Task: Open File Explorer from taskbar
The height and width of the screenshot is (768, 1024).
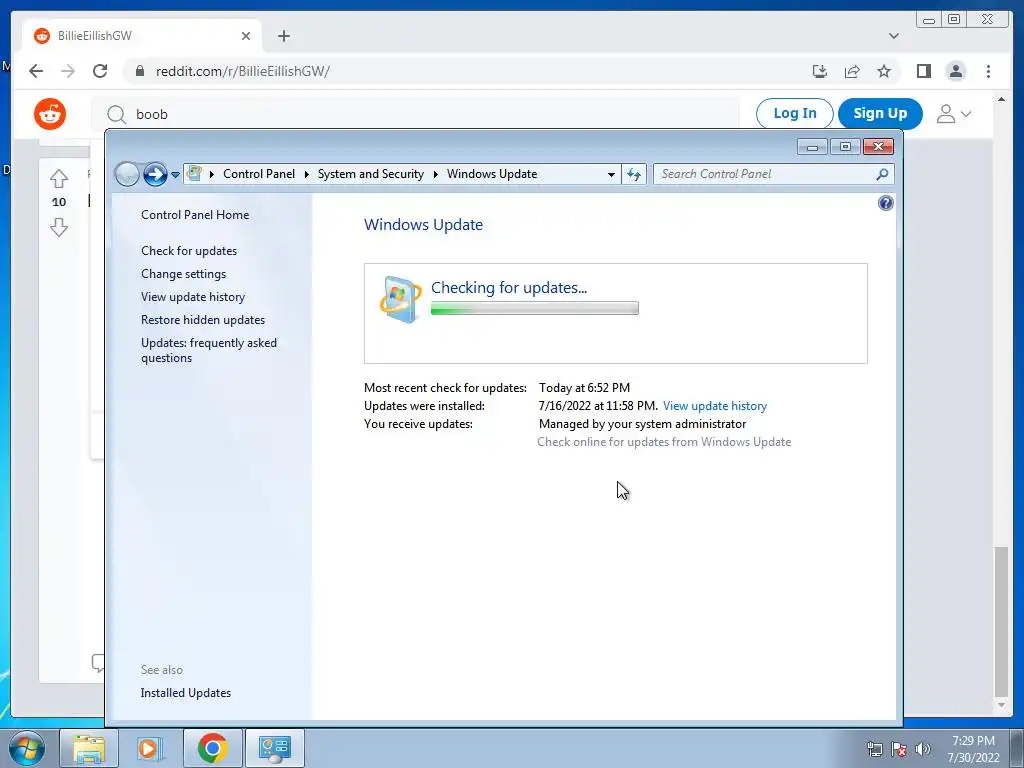Action: (89, 748)
